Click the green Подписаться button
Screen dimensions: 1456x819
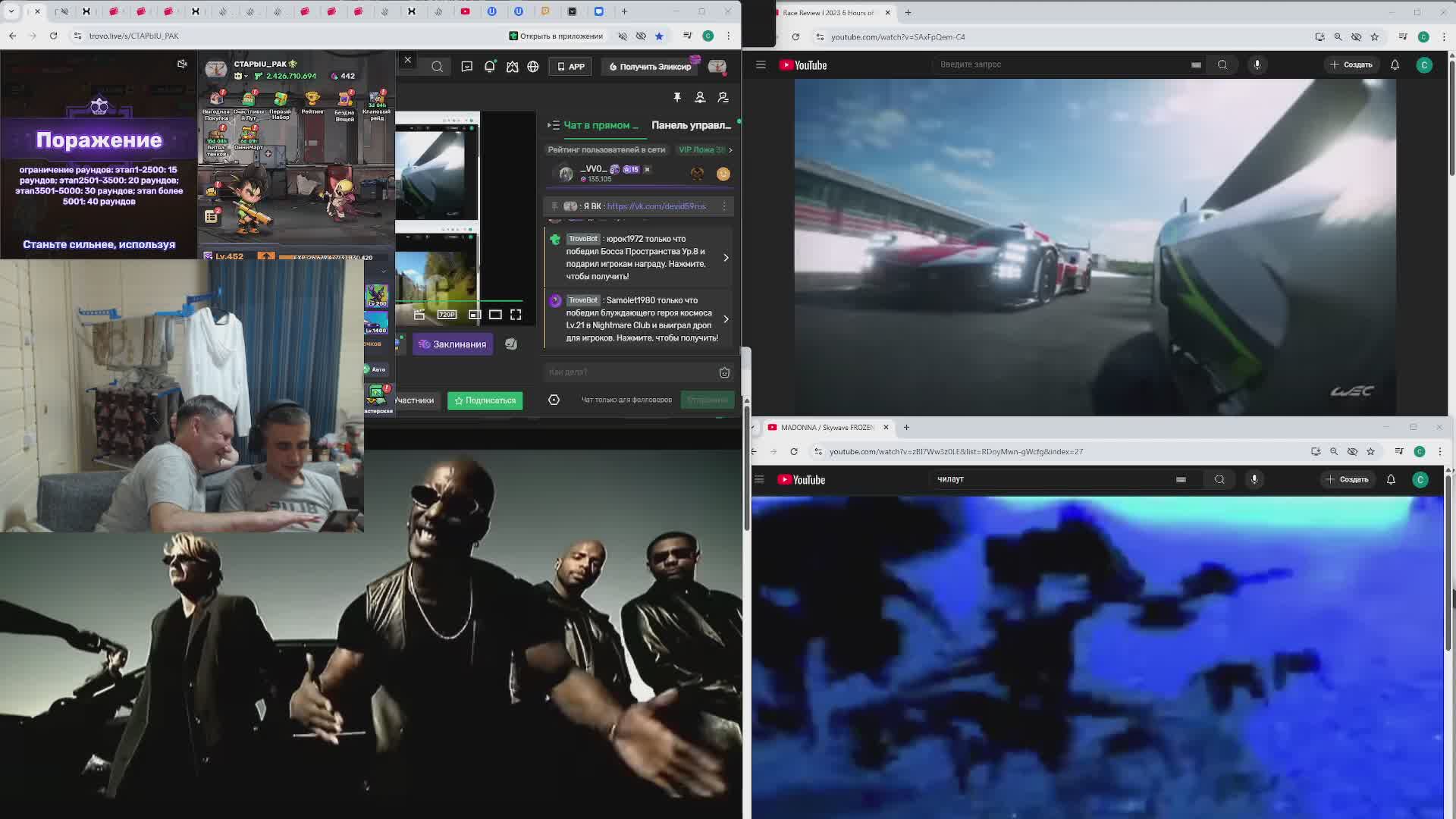[x=485, y=400]
